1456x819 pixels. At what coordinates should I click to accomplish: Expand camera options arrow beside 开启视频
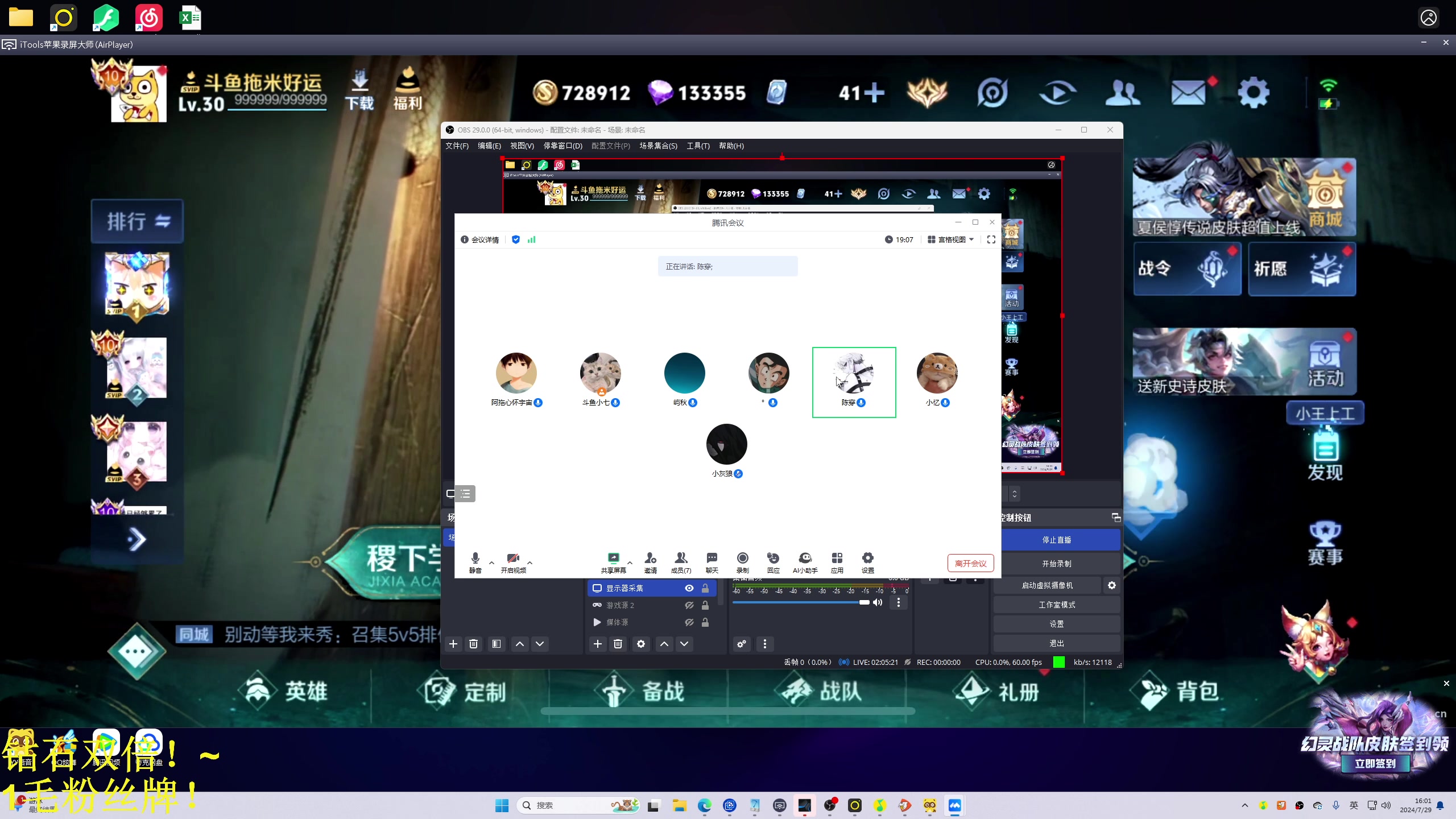pos(530,562)
